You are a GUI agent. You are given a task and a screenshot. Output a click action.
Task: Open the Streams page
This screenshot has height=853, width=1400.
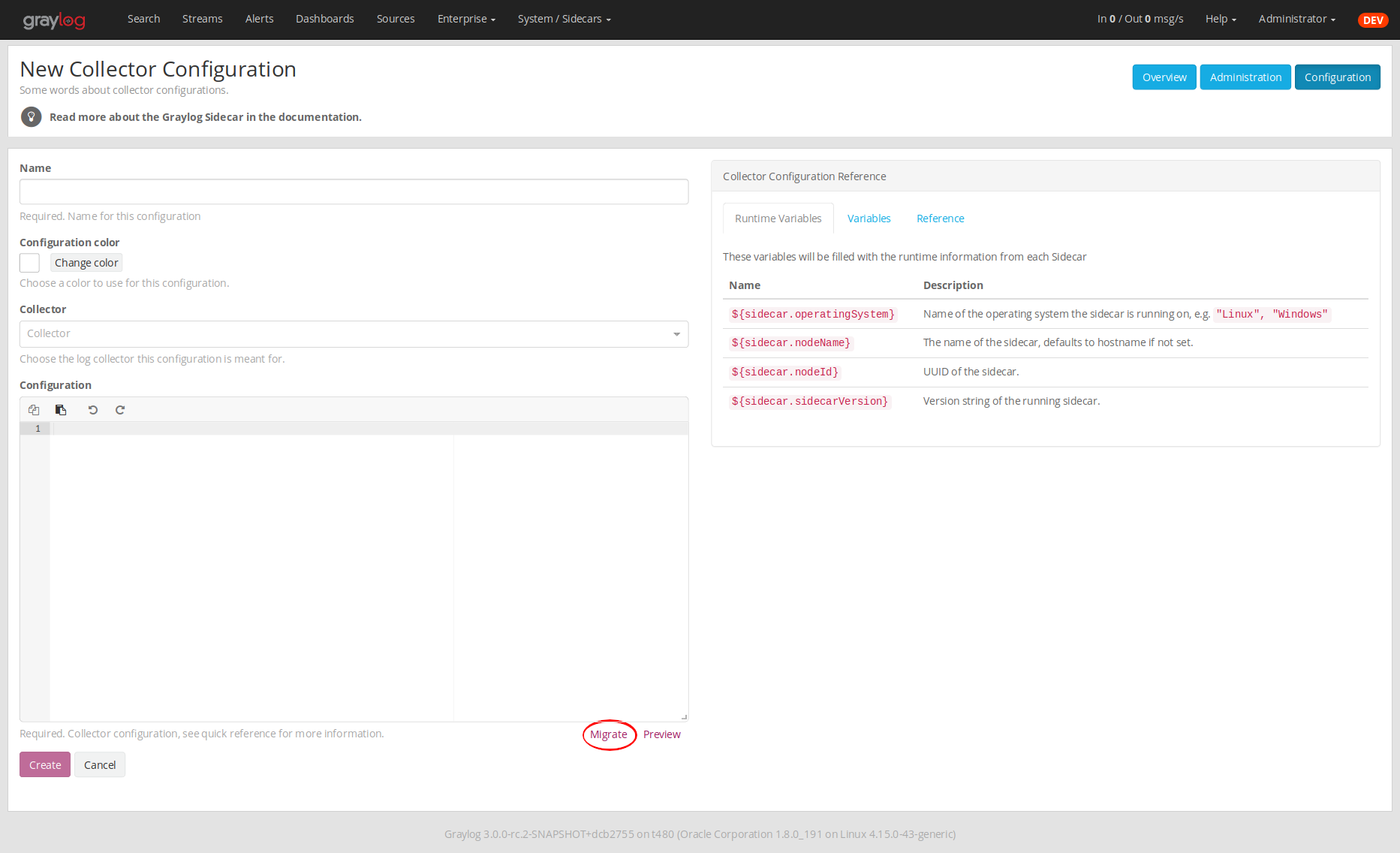tap(202, 19)
